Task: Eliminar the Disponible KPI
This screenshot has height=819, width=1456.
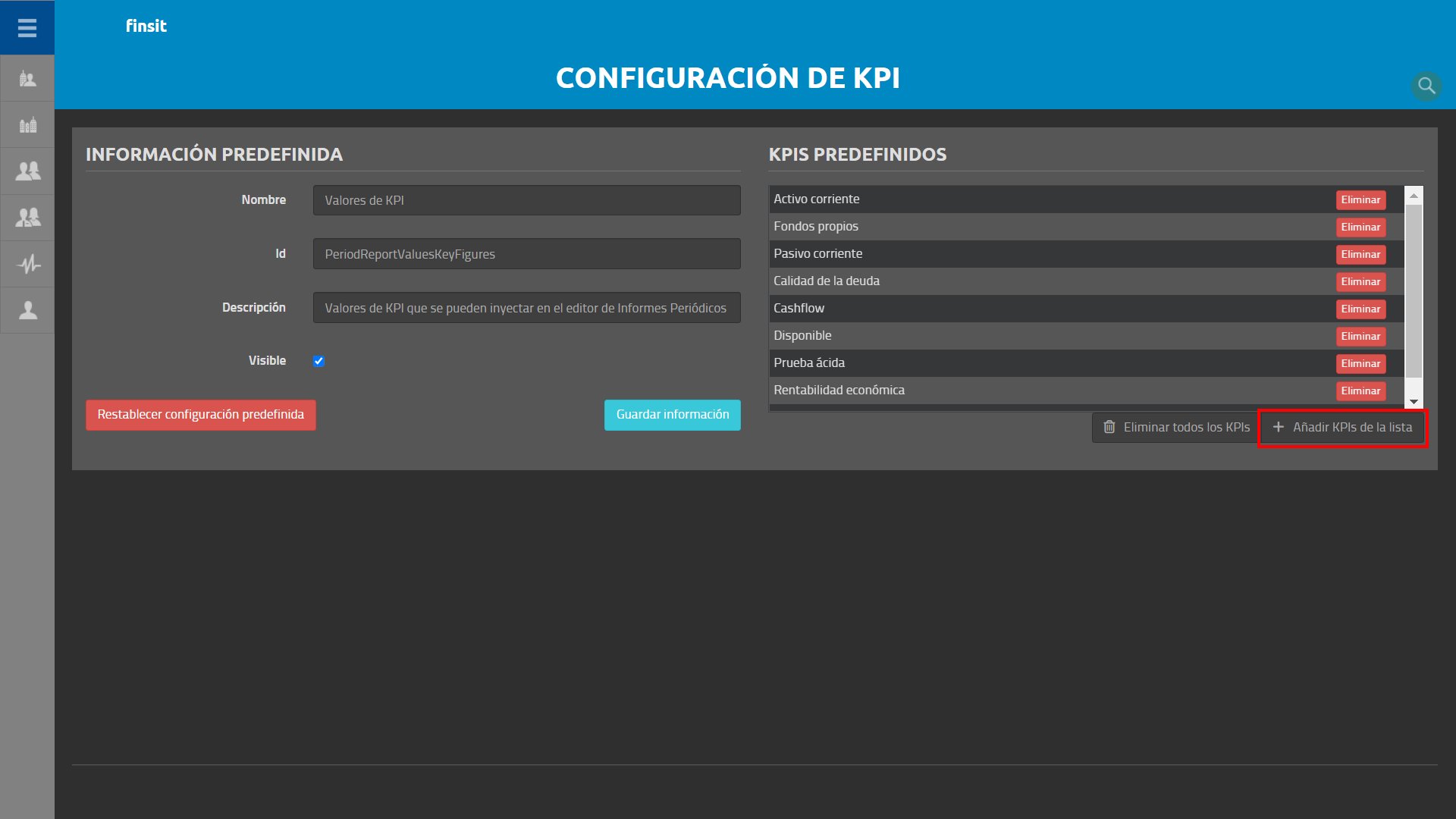Action: [x=1360, y=336]
